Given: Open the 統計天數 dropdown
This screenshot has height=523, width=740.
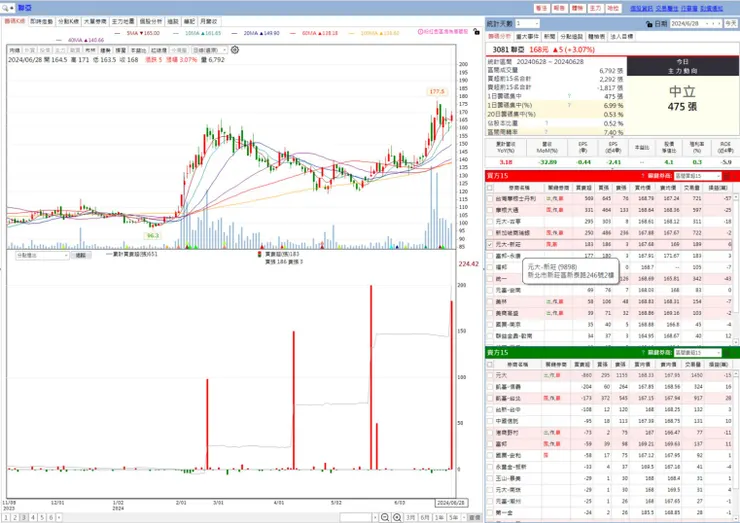Looking at the screenshot, I should pyautogui.click(x=527, y=24).
